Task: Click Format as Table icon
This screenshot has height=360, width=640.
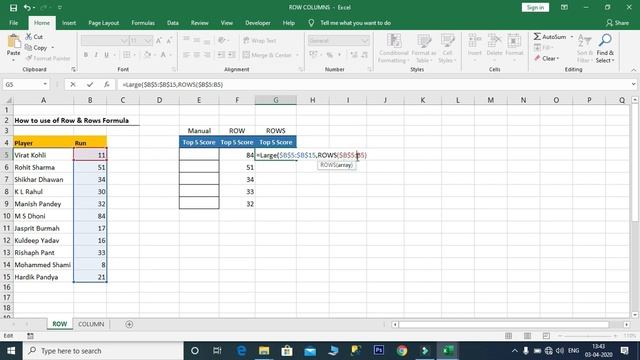Action: coord(424,41)
